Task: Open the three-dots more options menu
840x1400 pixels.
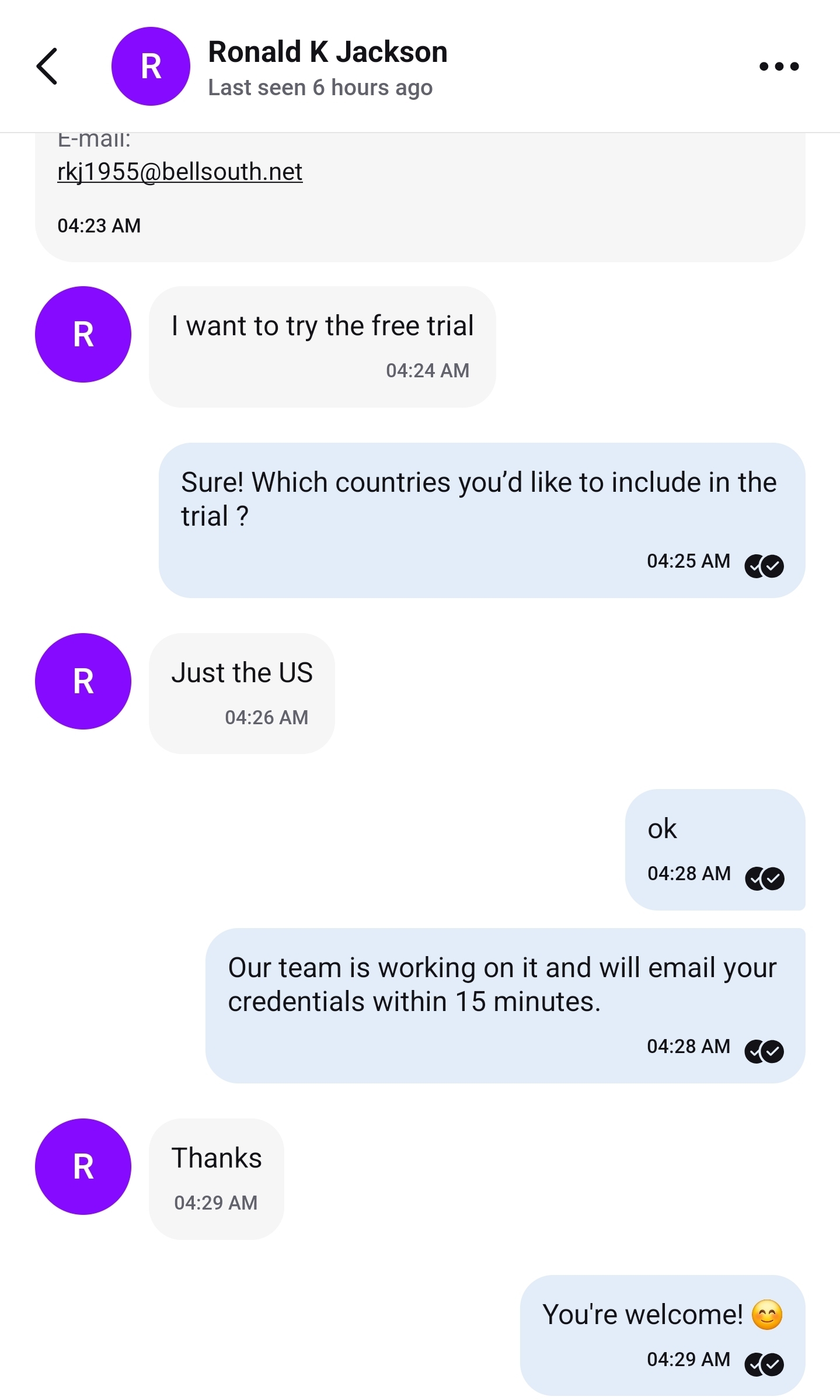Action: tap(779, 67)
